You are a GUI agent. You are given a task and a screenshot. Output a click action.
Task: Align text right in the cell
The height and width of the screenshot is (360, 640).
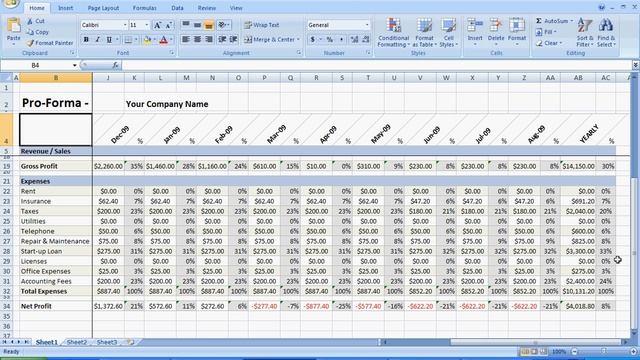coord(209,40)
